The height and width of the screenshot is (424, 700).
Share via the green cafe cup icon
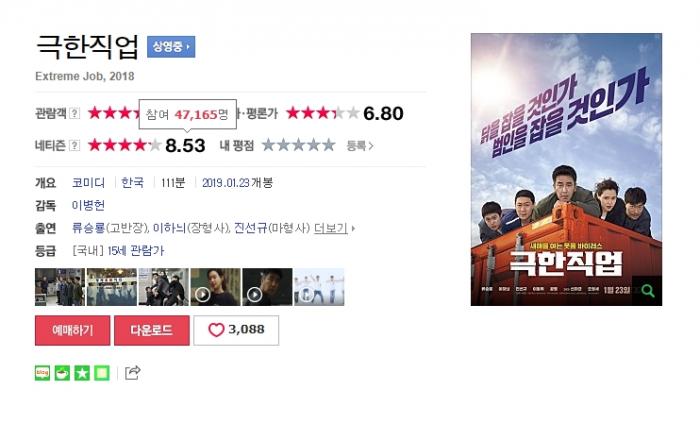62,373
